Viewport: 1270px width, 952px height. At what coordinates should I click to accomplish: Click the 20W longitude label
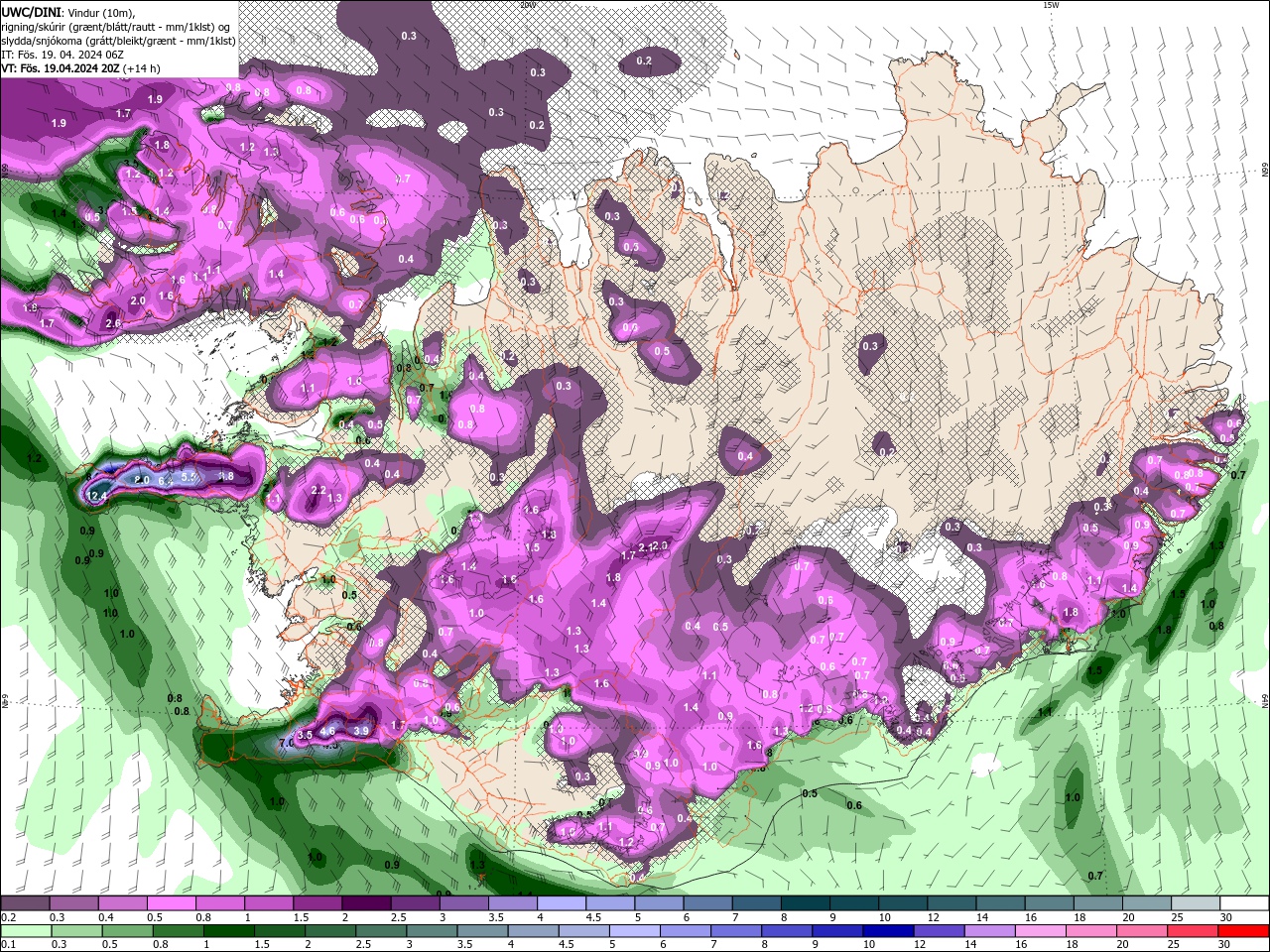pyautogui.click(x=528, y=5)
